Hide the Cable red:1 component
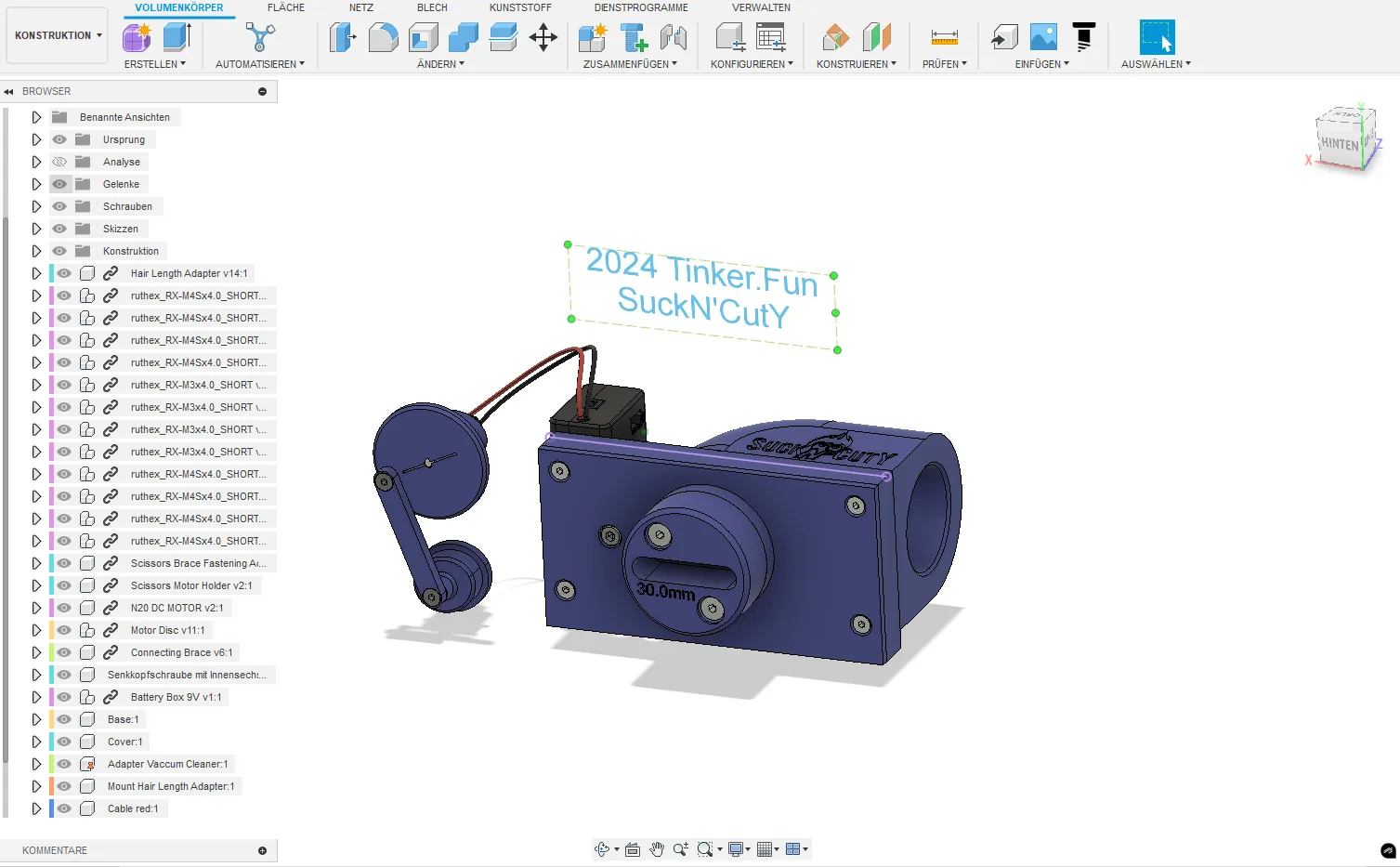Screen dimensions: 1400x867 [64, 808]
